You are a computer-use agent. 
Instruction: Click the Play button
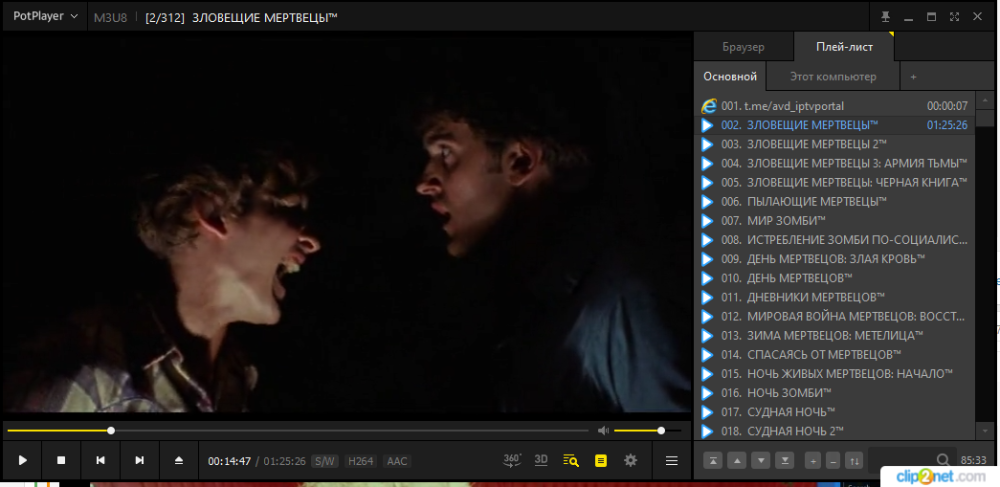(22, 460)
